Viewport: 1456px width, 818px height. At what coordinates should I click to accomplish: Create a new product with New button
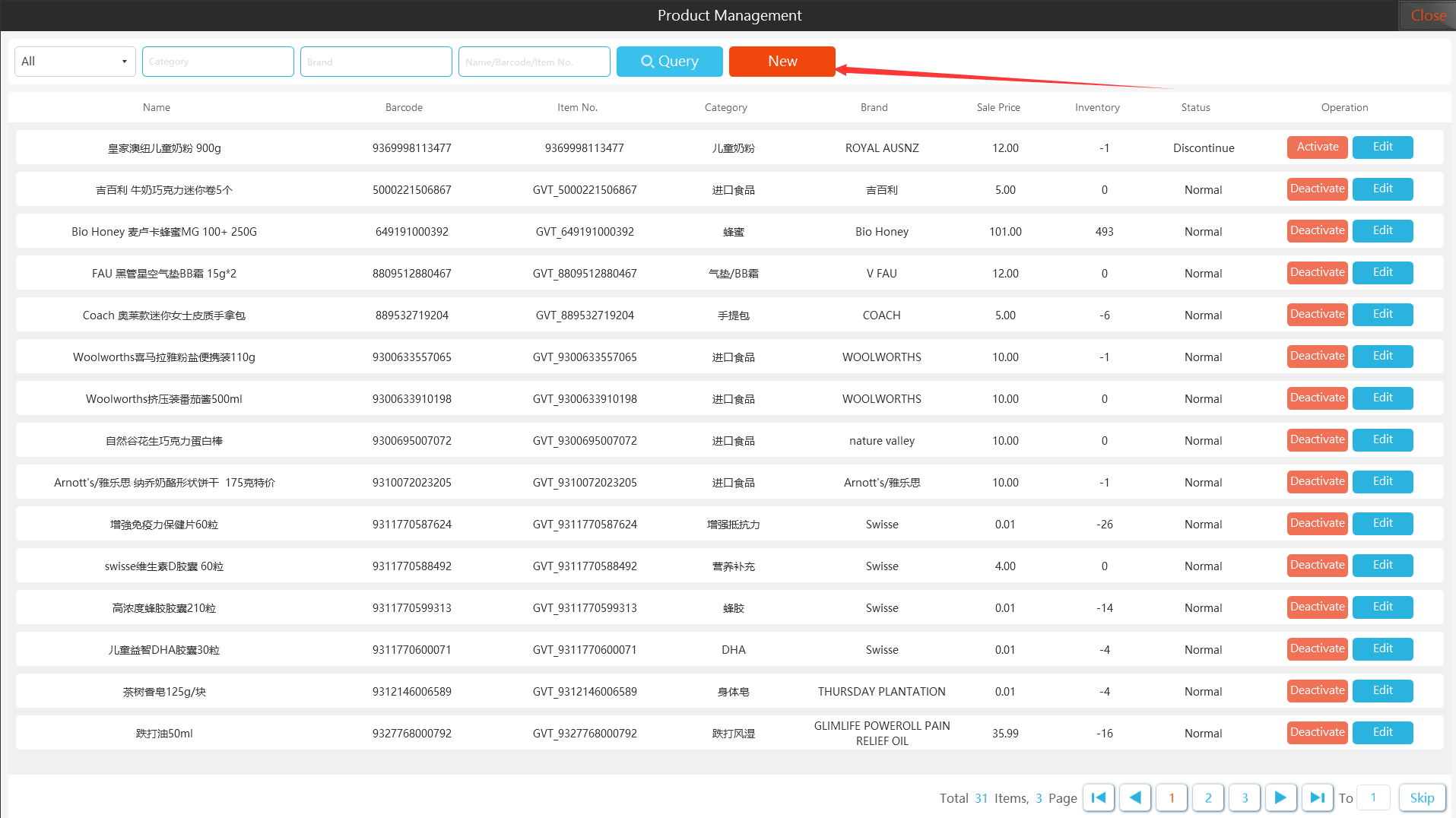782,62
